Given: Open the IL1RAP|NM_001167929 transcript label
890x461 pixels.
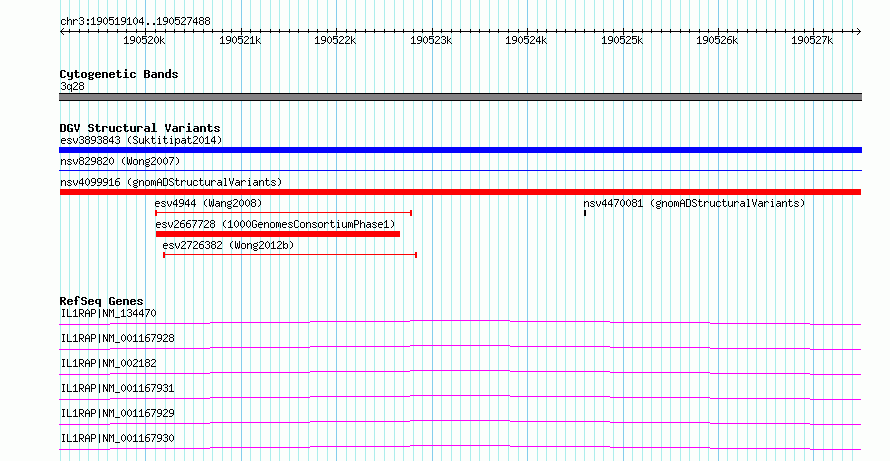Looking at the screenshot, I should 117,413.
